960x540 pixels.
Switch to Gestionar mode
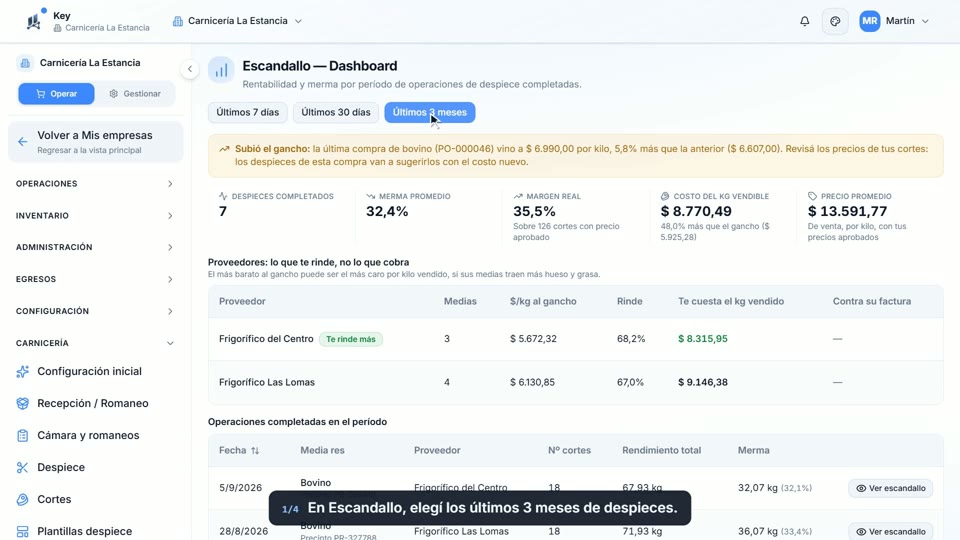135,94
